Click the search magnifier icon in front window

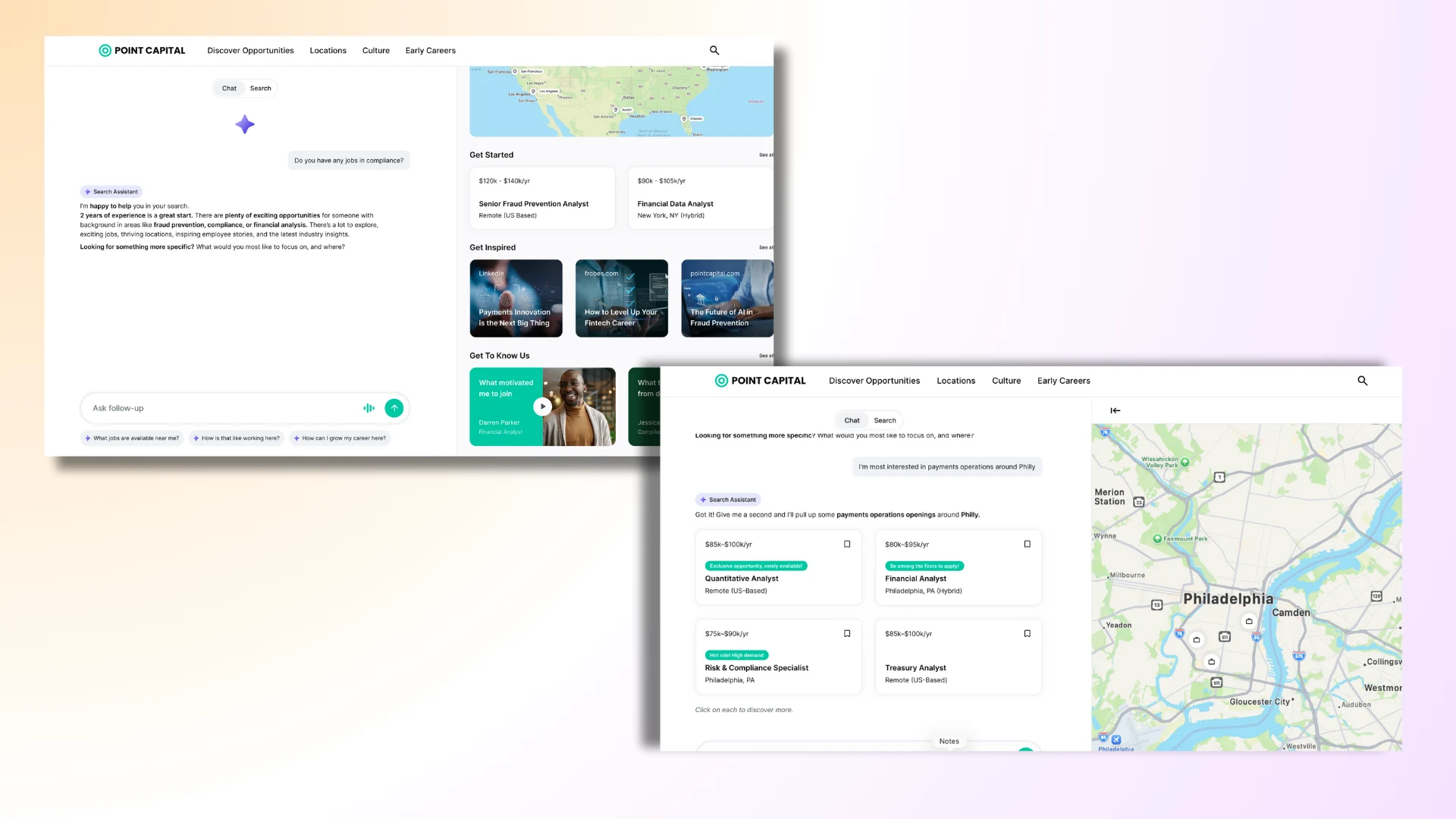(x=1362, y=381)
